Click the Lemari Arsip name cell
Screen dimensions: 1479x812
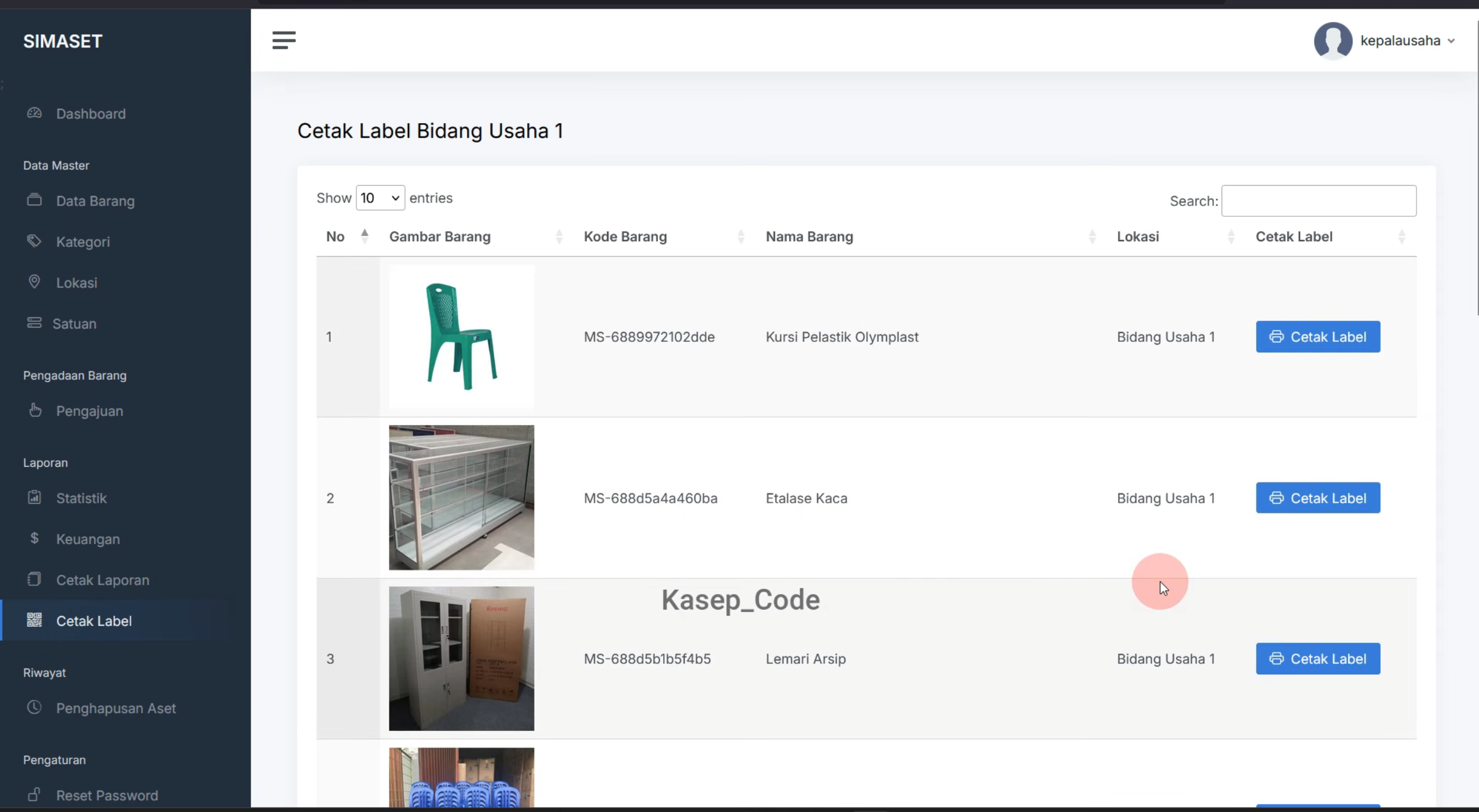pos(805,659)
